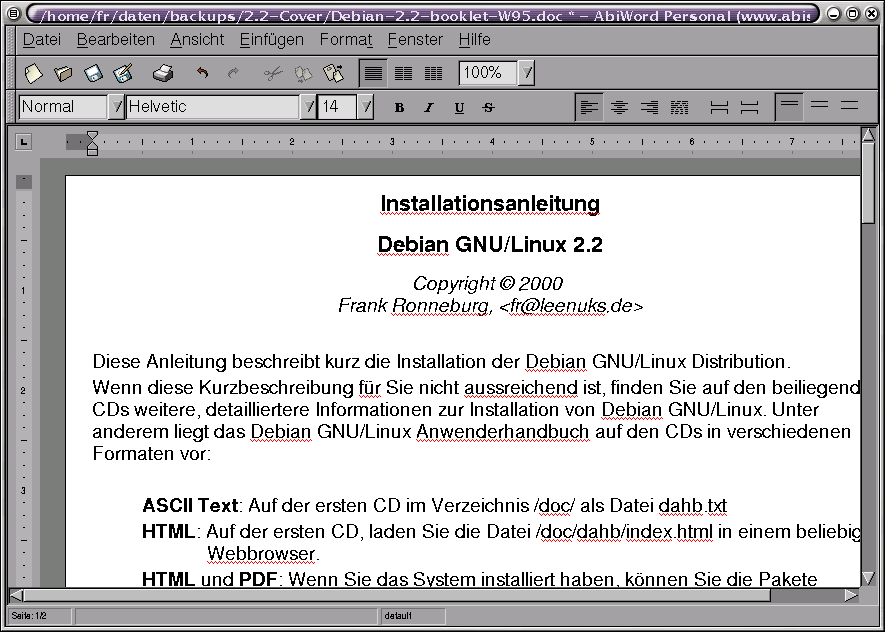
Task: Toggle underline with the U button
Action: pos(459,107)
